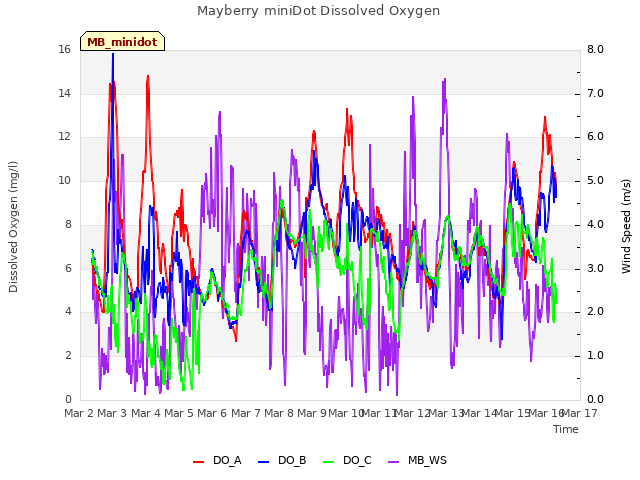Image resolution: width=640 pixels, height=480 pixels.
Task: Click the Mar 6 date tick label
Action: 212,413
